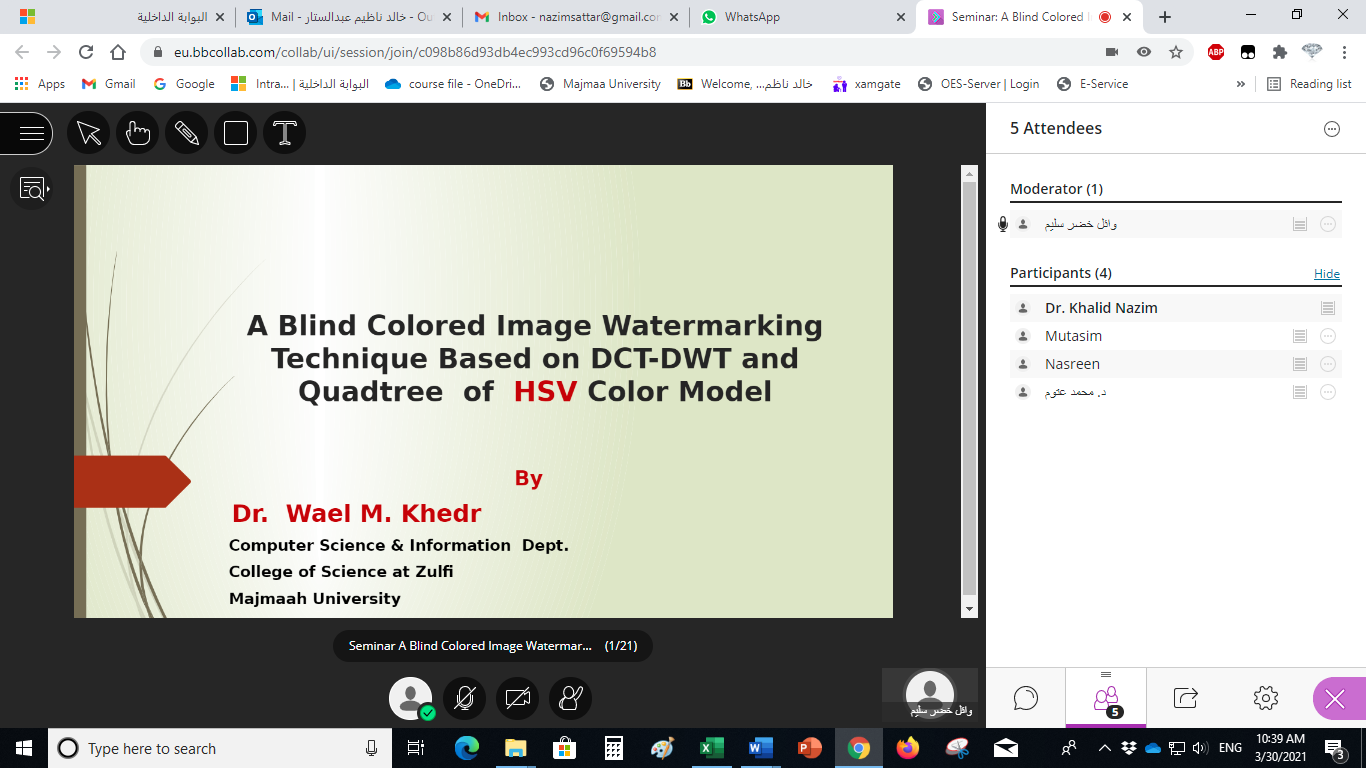Switch to the WhatsApp browser tab

pos(805,17)
